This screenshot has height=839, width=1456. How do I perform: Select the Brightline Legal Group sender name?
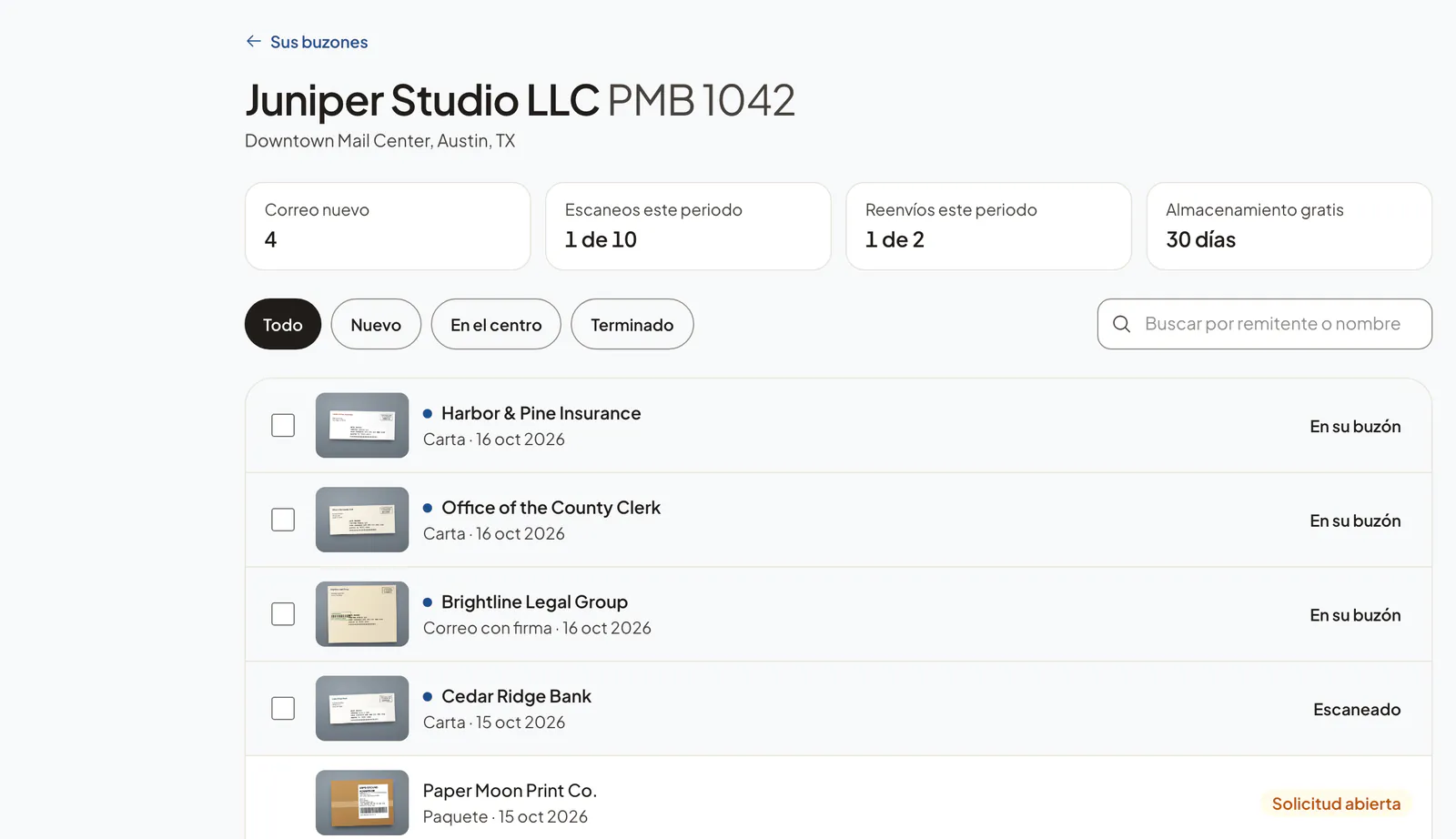pyautogui.click(x=534, y=601)
